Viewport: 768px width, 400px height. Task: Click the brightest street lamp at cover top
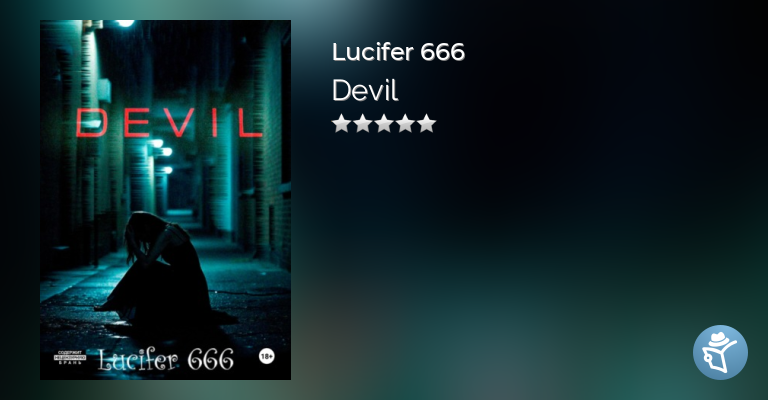[x=125, y=23]
